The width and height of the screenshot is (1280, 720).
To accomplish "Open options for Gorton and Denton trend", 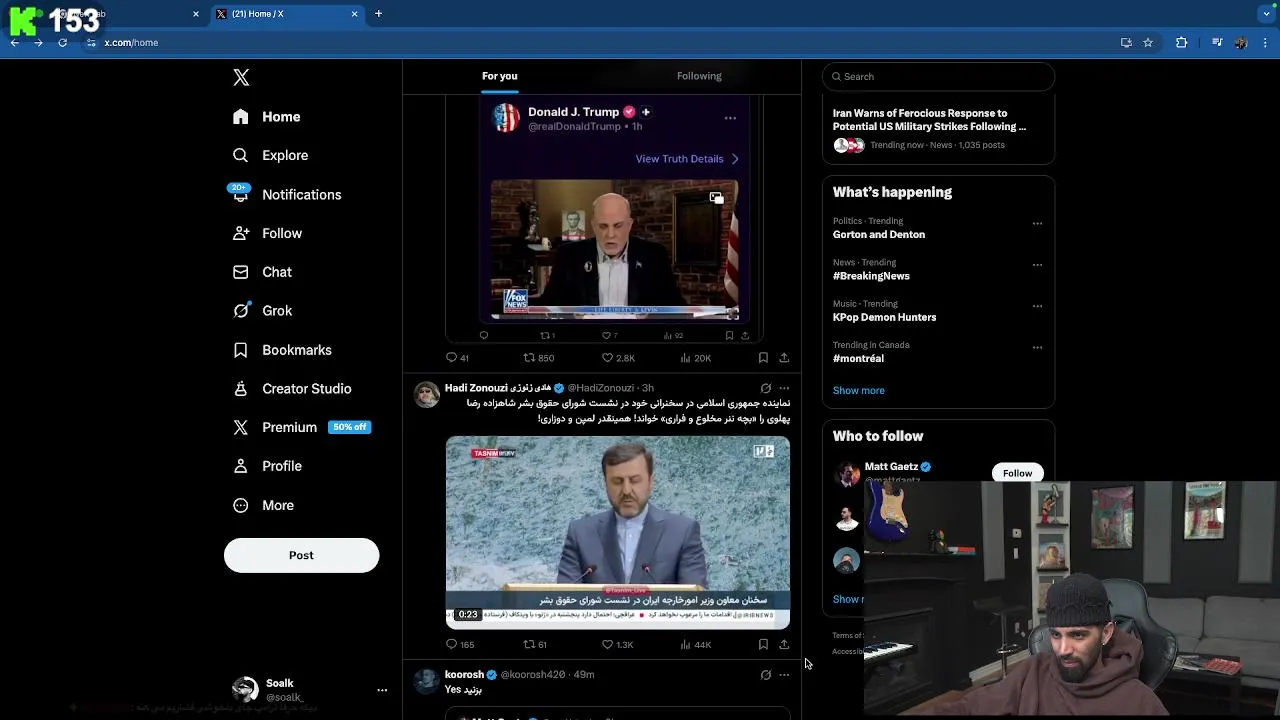I will [x=1037, y=224].
